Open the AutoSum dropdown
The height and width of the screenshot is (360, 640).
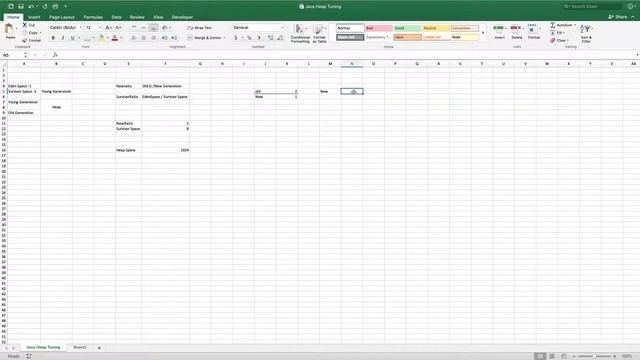coord(575,25)
